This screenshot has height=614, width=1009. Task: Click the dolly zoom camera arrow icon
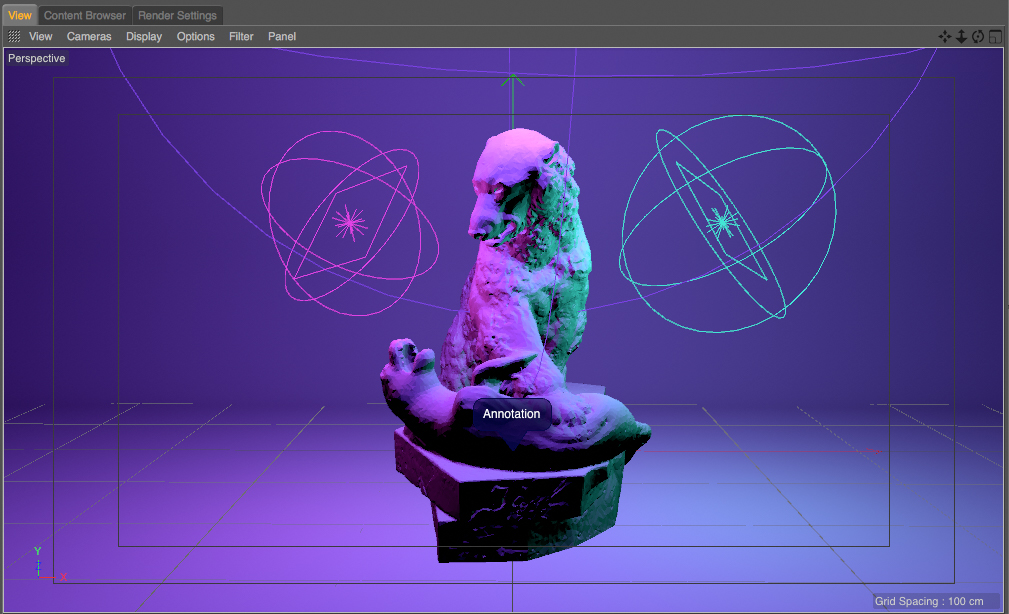tap(961, 36)
